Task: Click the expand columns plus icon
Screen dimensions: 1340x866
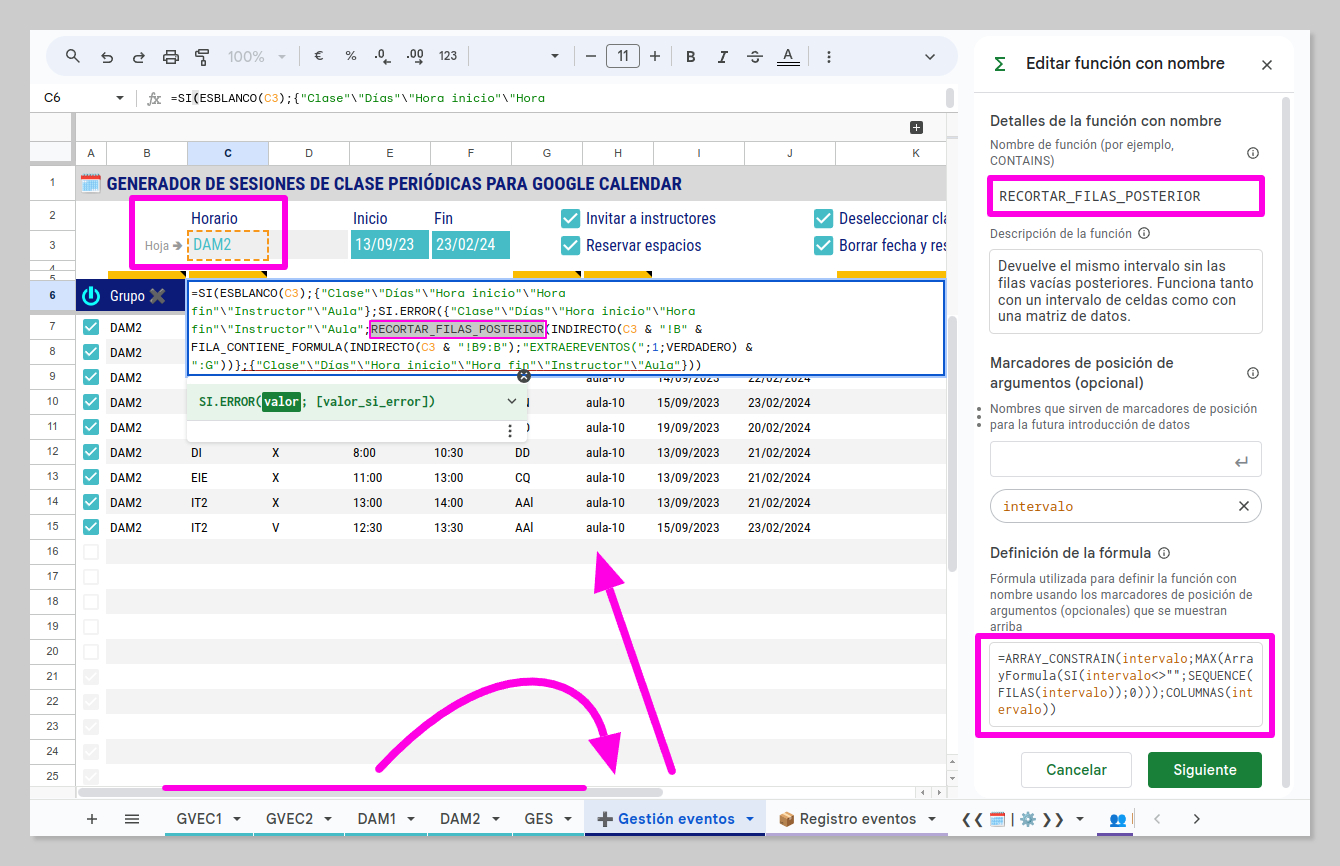Action: point(916,127)
